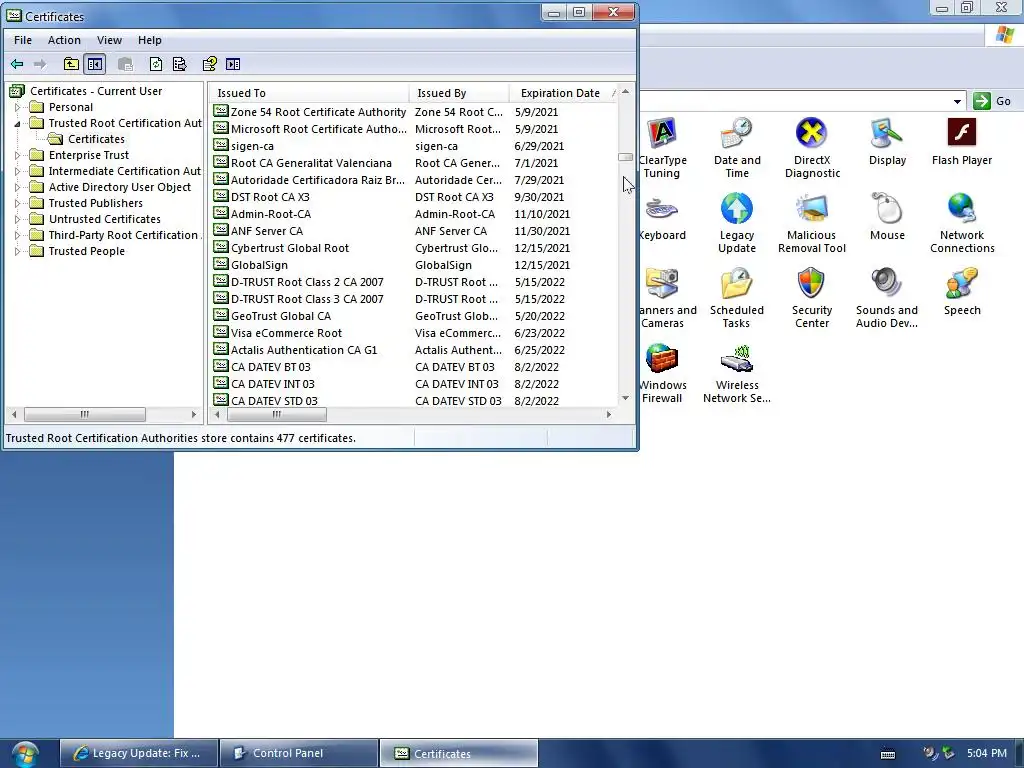Click the Go button in Control Panel
The width and height of the screenshot is (1024, 768).
992,101
